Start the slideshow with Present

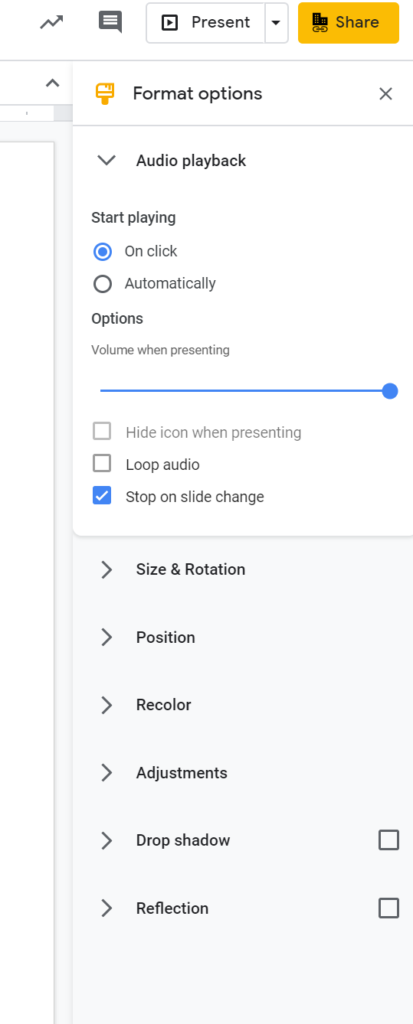(206, 23)
